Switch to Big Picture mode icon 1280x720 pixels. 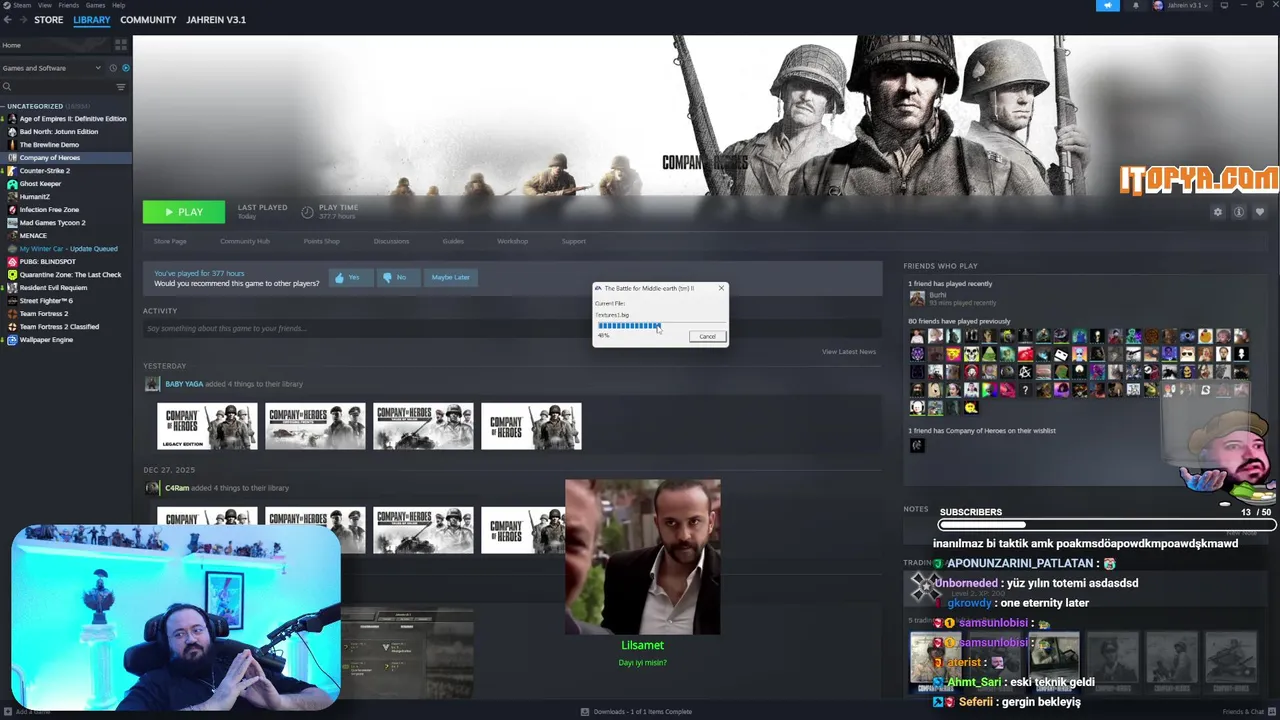(1225, 5)
